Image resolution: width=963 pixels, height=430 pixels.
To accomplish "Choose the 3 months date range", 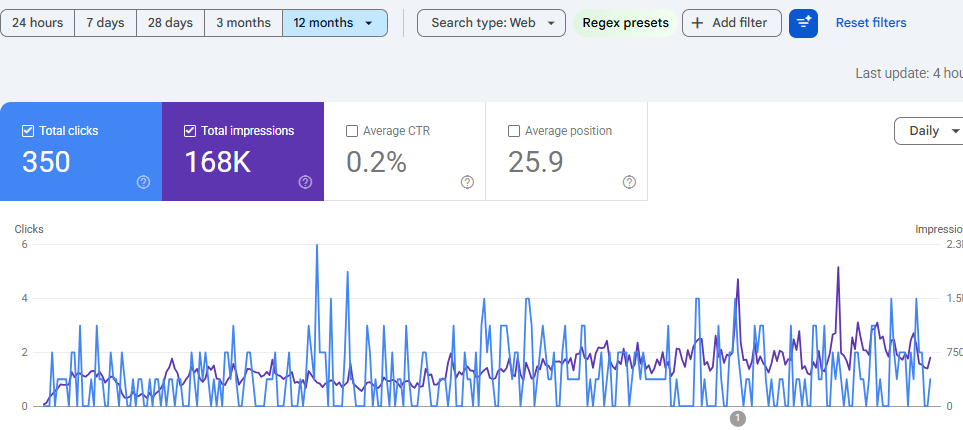I will (x=243, y=23).
